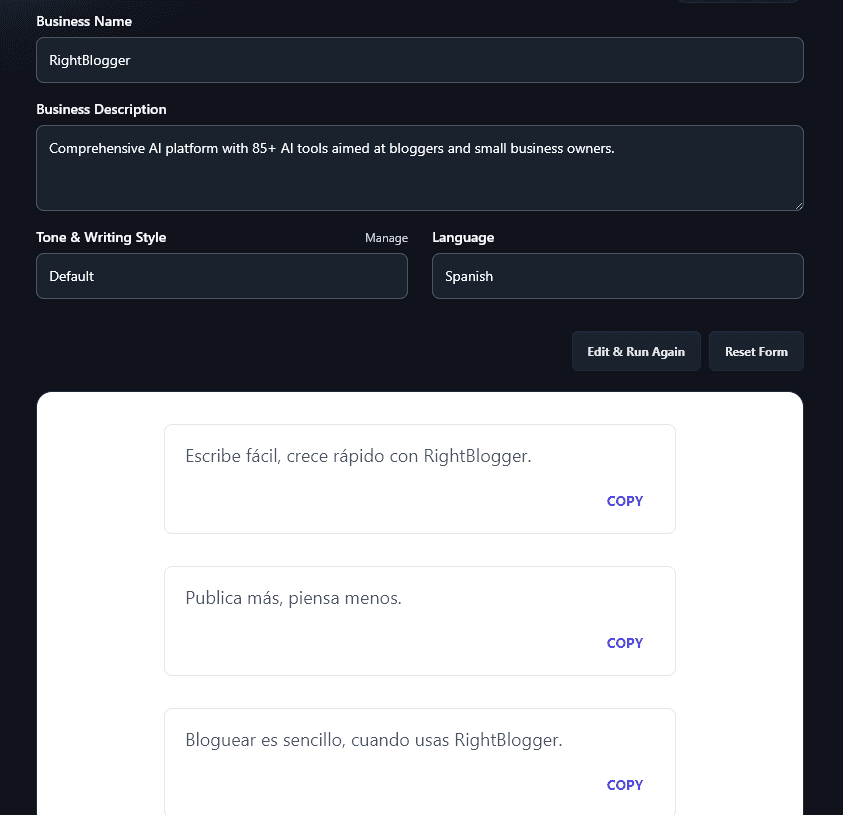Focus the Business Name input field

click(419, 60)
